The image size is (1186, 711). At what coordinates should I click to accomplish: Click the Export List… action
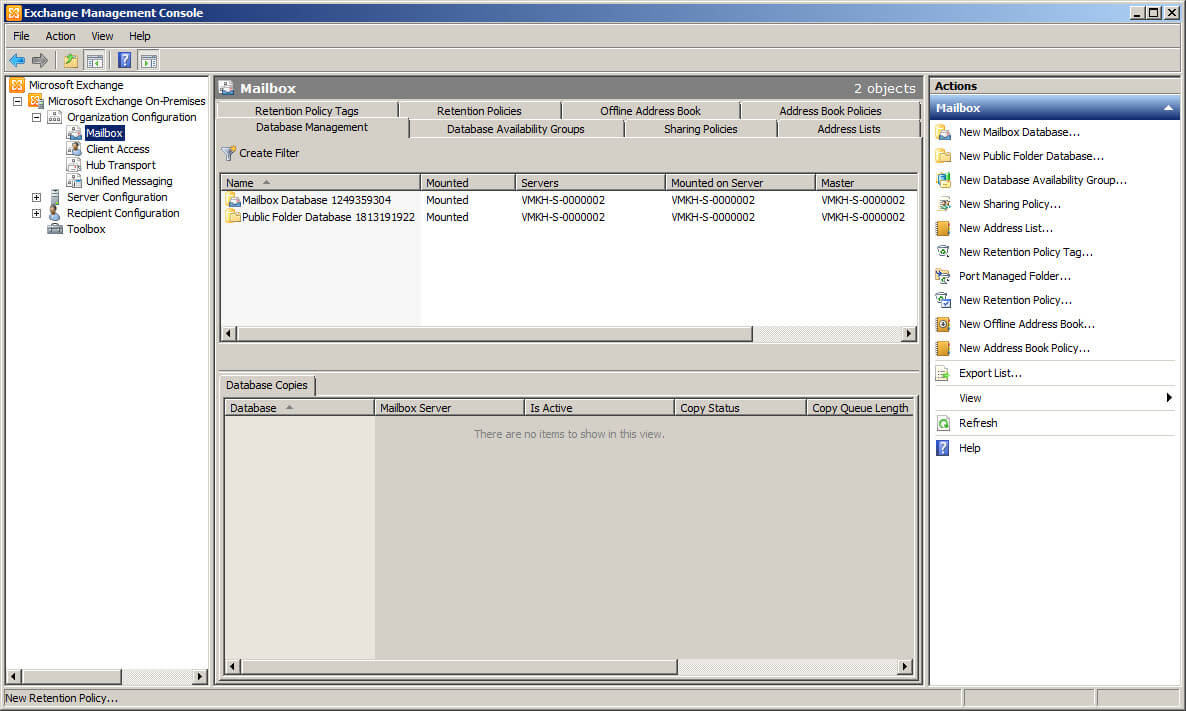990,373
